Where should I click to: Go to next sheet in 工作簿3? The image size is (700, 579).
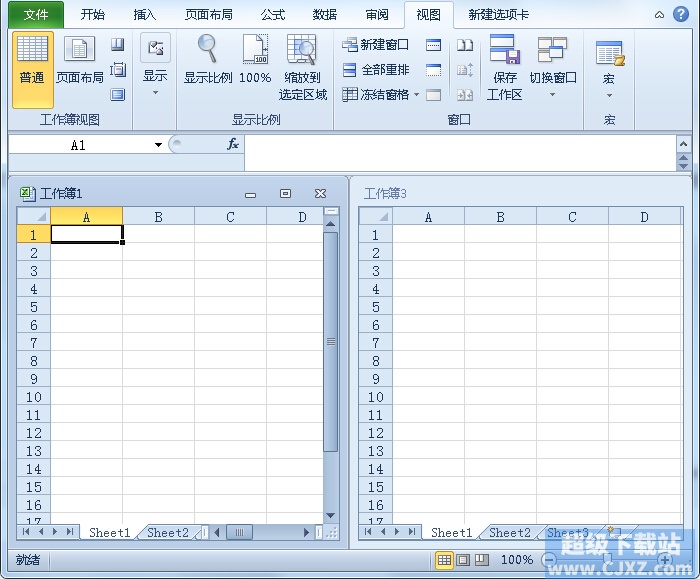397,532
